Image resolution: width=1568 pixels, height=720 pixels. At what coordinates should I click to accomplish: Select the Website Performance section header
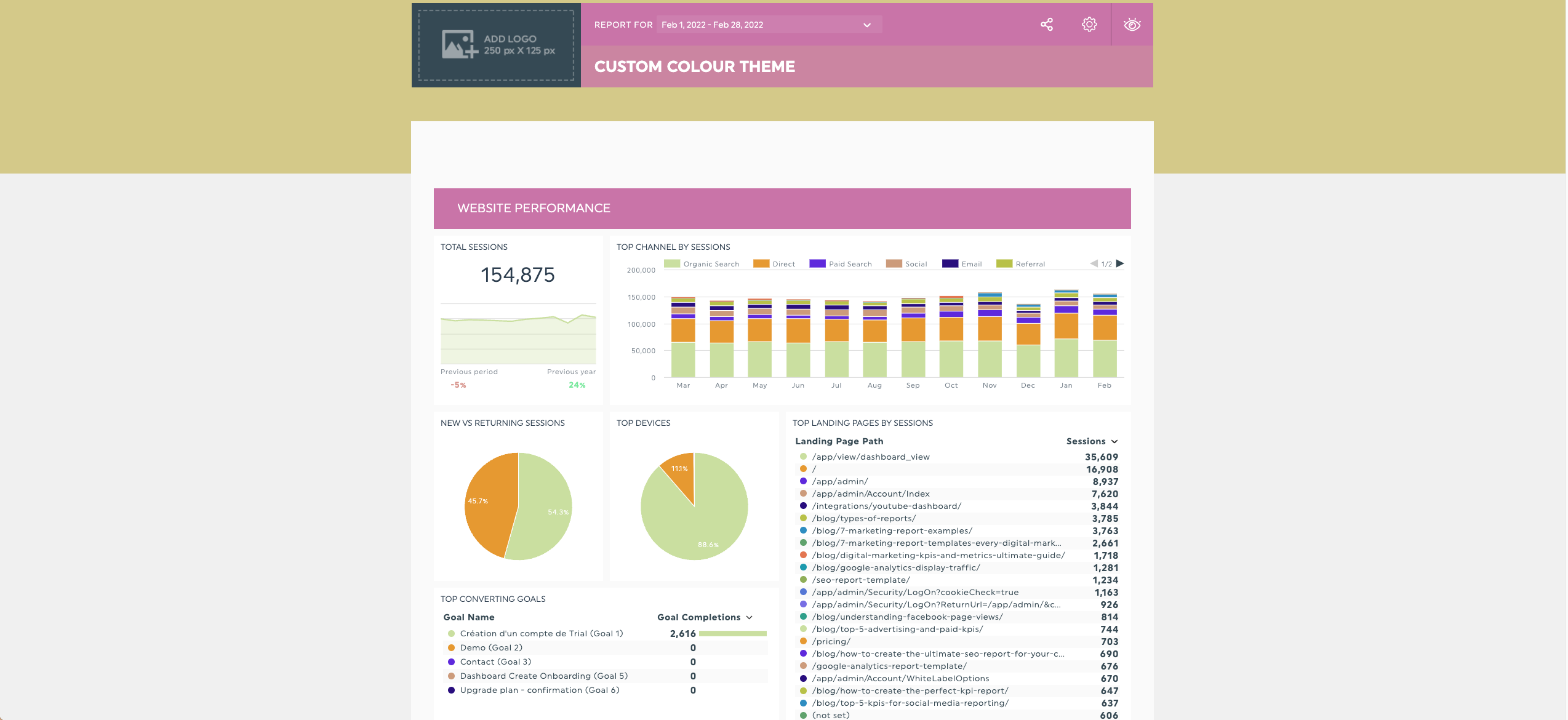pyautogui.click(x=533, y=208)
